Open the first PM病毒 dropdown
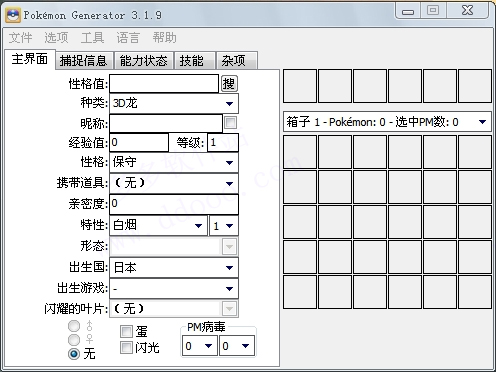 click(x=199, y=346)
